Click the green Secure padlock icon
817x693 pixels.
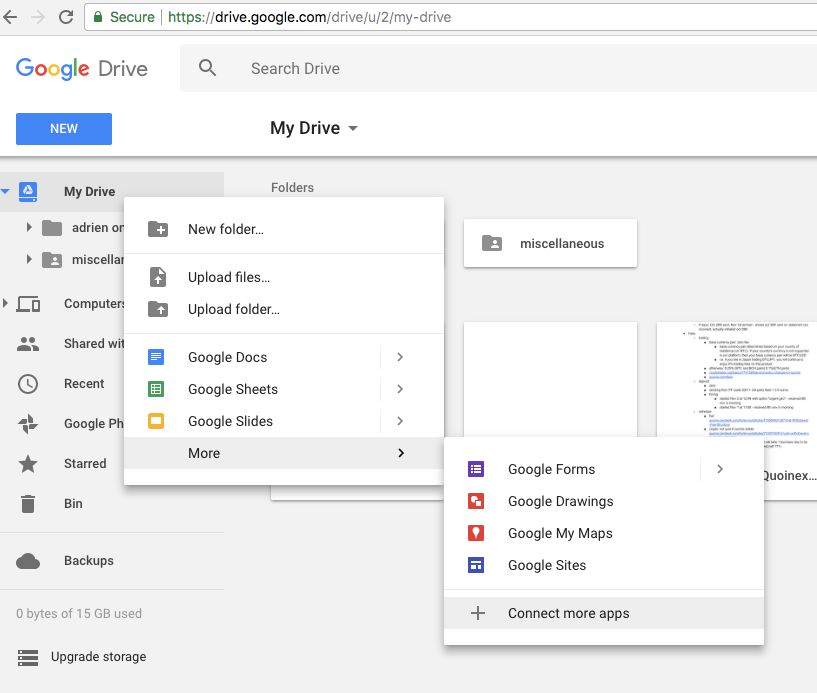(x=97, y=17)
